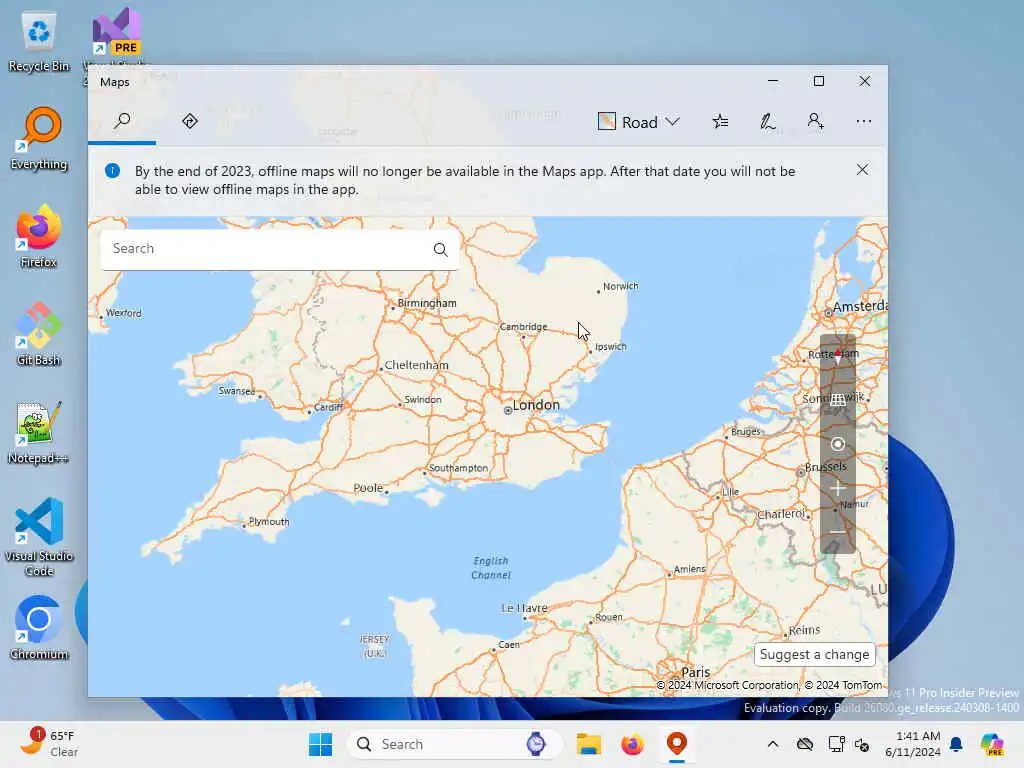Viewport: 1024px width, 768px height.
Task: Open the See more options menu
Action: (x=863, y=121)
